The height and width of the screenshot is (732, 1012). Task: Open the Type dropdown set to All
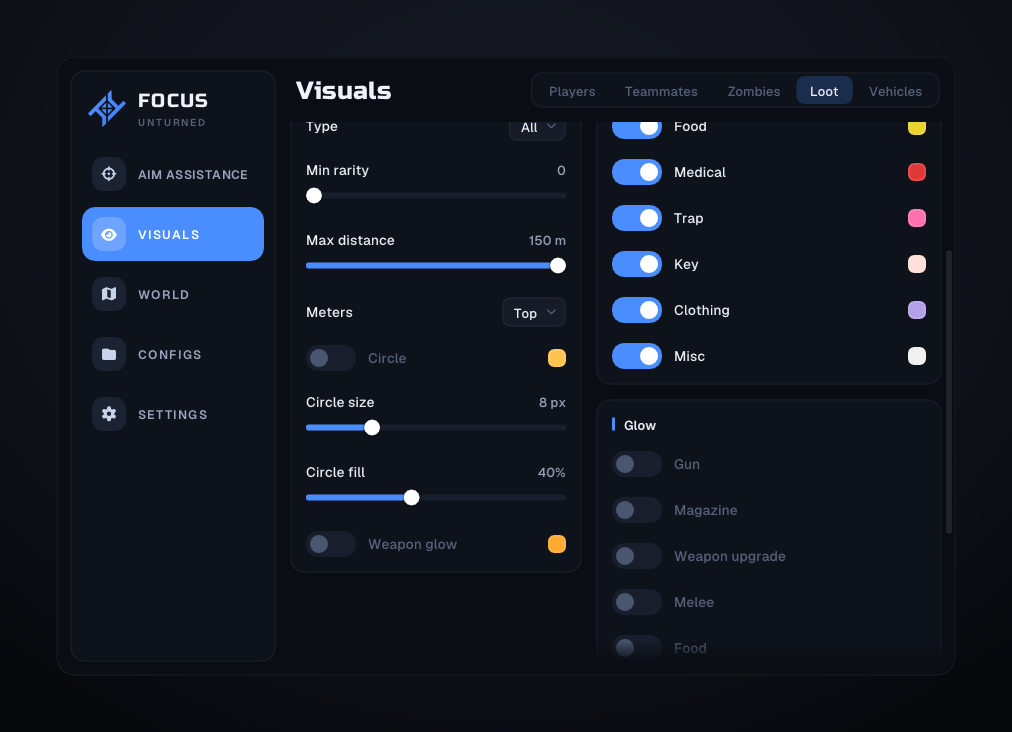538,128
